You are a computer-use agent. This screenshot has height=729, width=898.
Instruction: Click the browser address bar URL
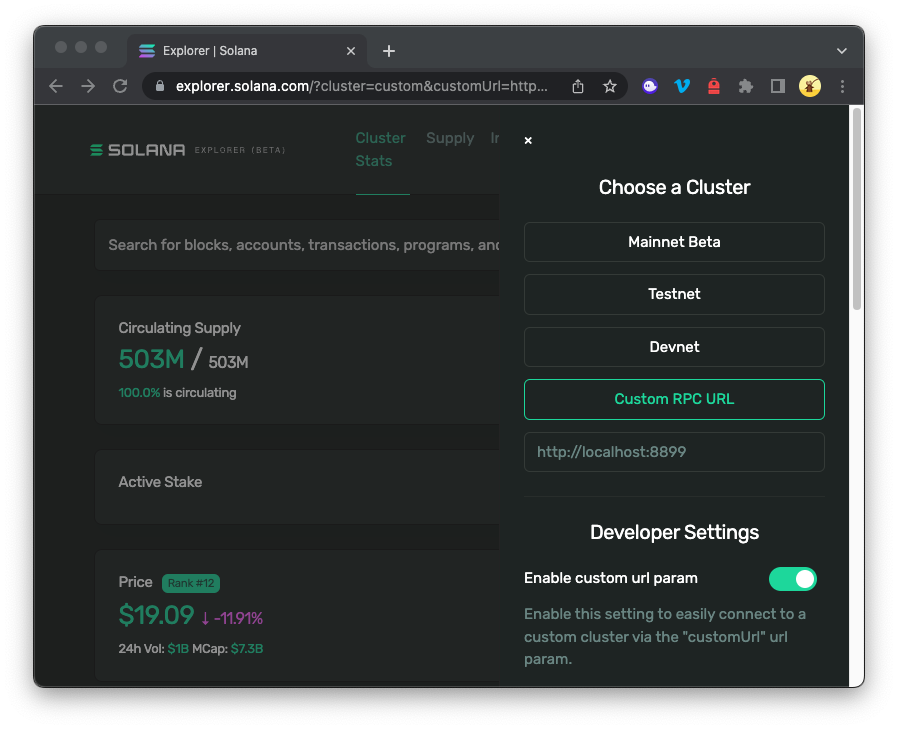pos(361,86)
